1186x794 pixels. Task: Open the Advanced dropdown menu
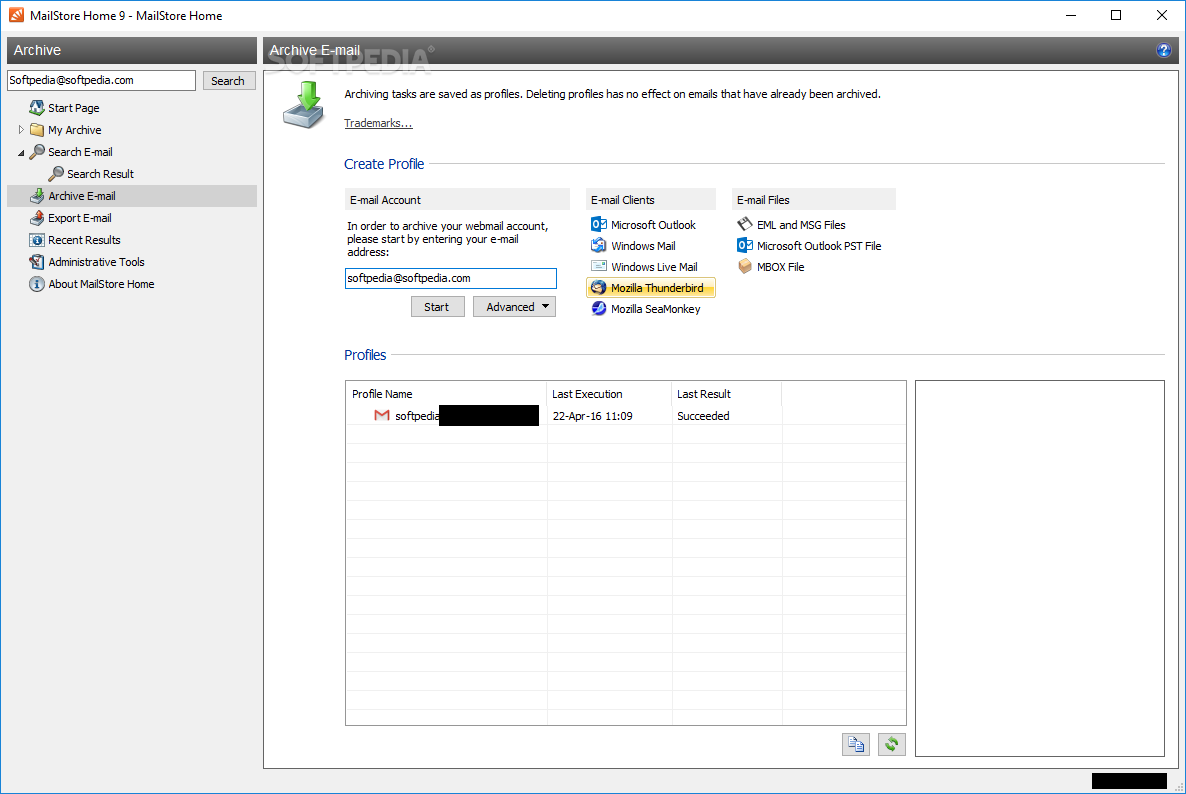click(x=514, y=306)
